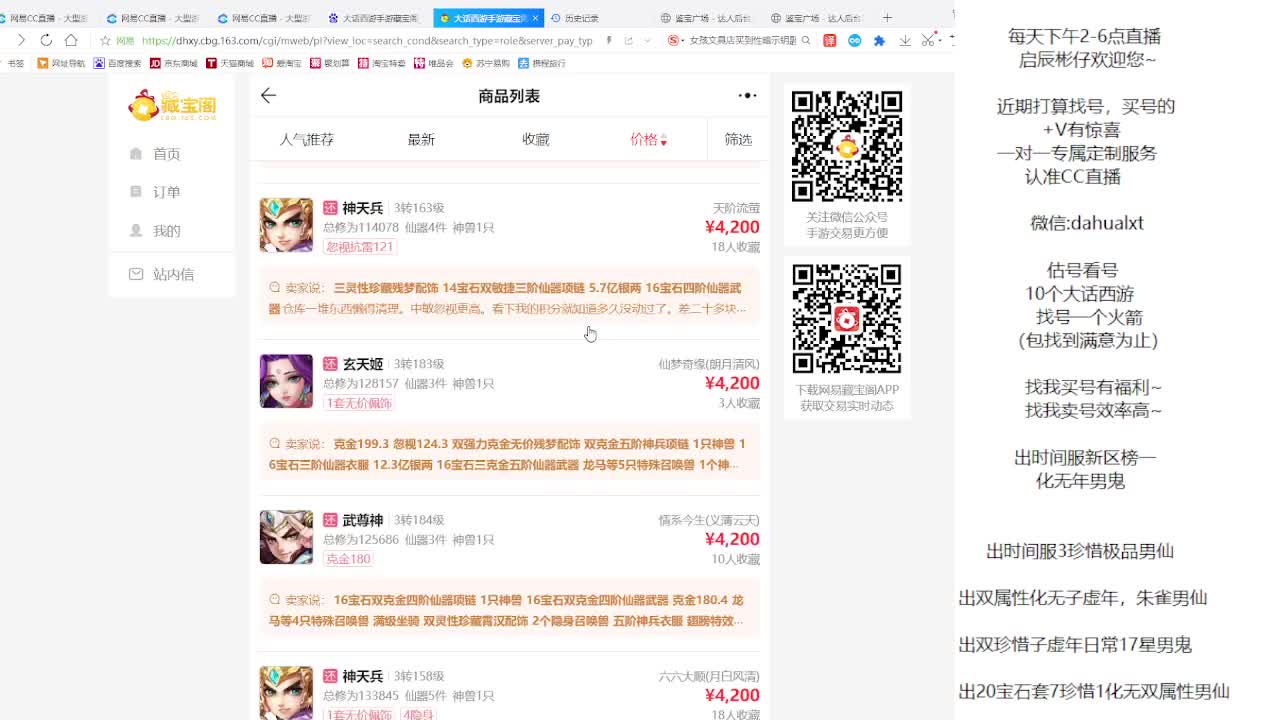Screen dimensions: 1280x720
Task: Open the 武尊神 seller description
Action: (509, 610)
